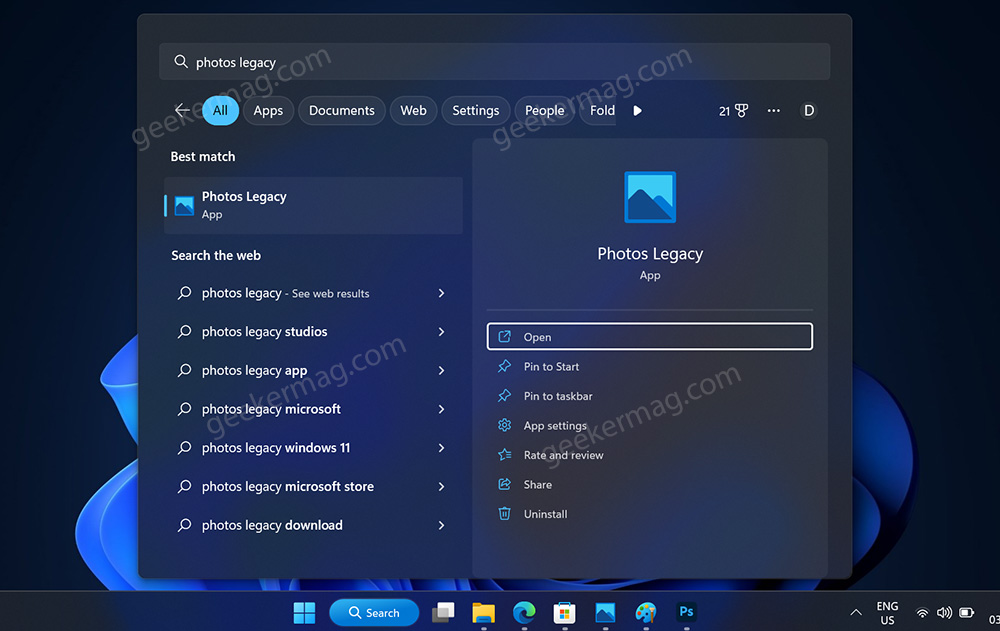Click the taskbar Search button
This screenshot has height=631, width=1000.
[374, 612]
